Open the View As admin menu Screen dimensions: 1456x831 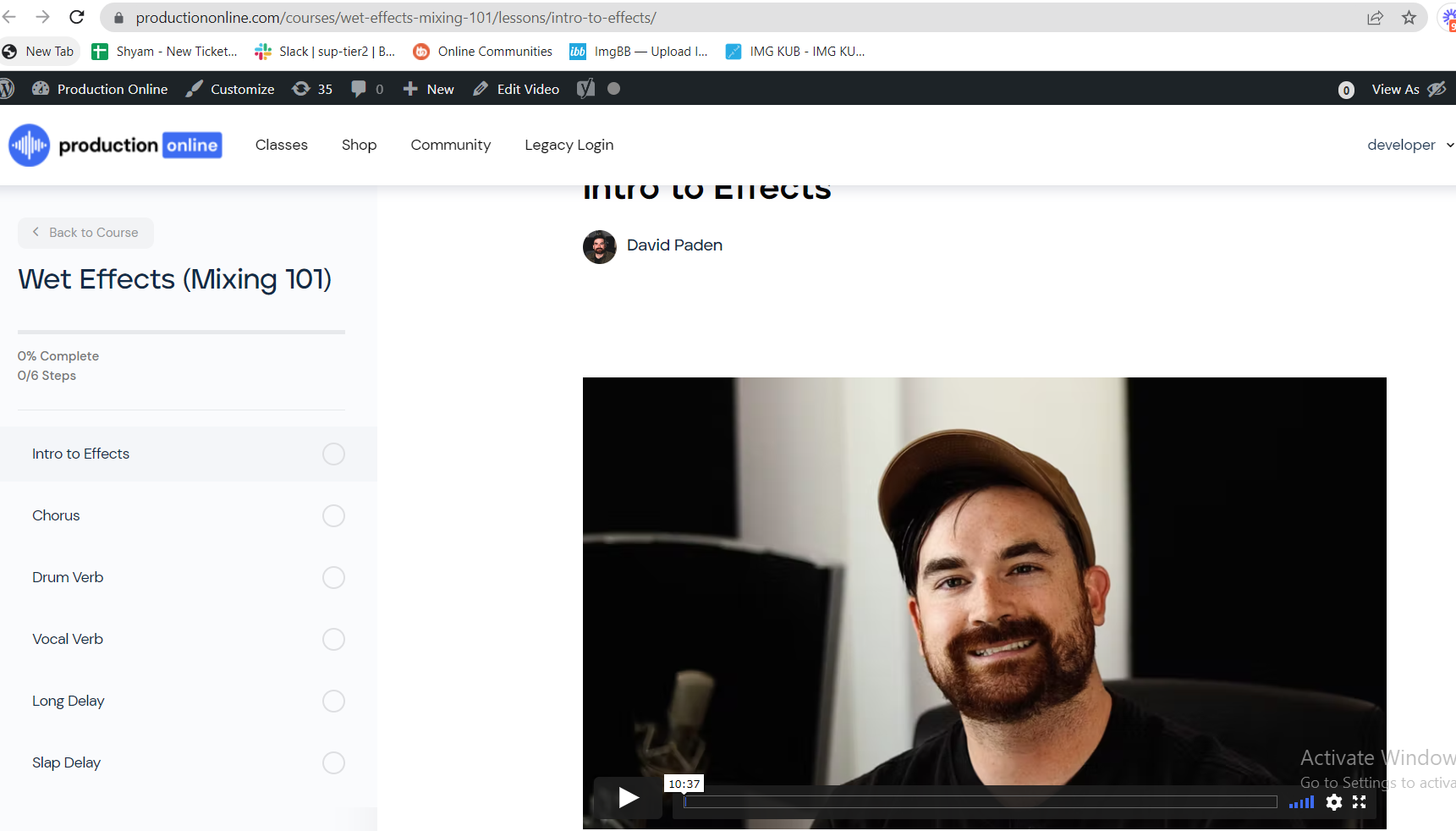(1407, 89)
